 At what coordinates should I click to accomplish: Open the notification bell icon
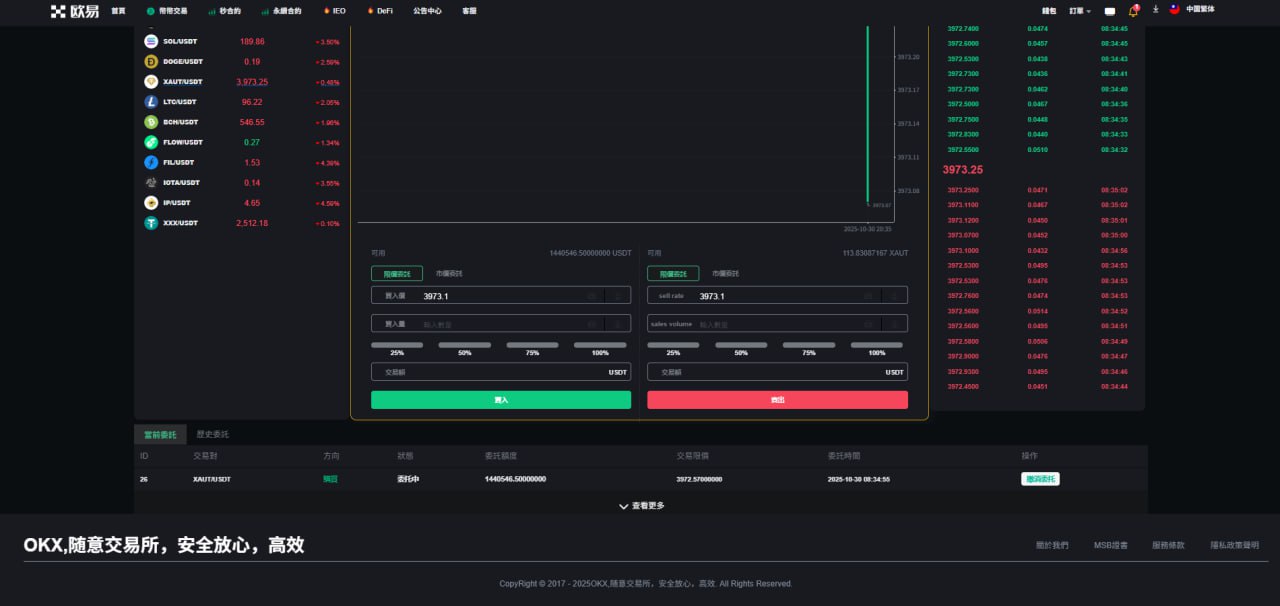coord(1133,11)
